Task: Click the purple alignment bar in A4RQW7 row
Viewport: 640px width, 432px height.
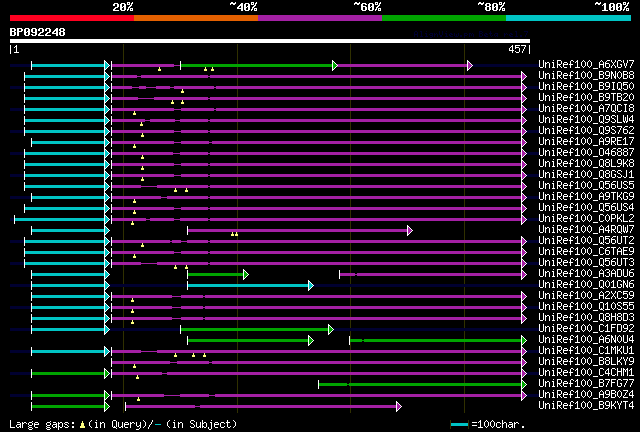Action: pyautogui.click(x=300, y=231)
